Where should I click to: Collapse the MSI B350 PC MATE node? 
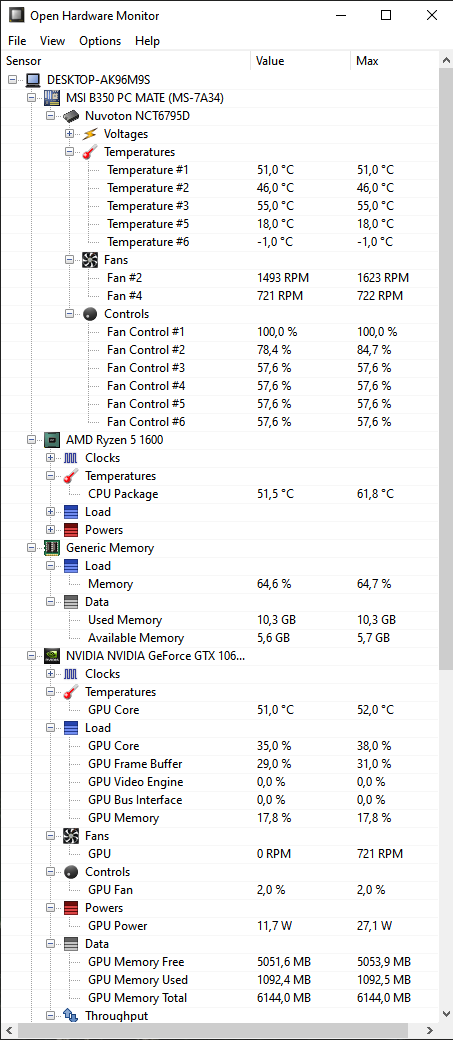coord(31,98)
